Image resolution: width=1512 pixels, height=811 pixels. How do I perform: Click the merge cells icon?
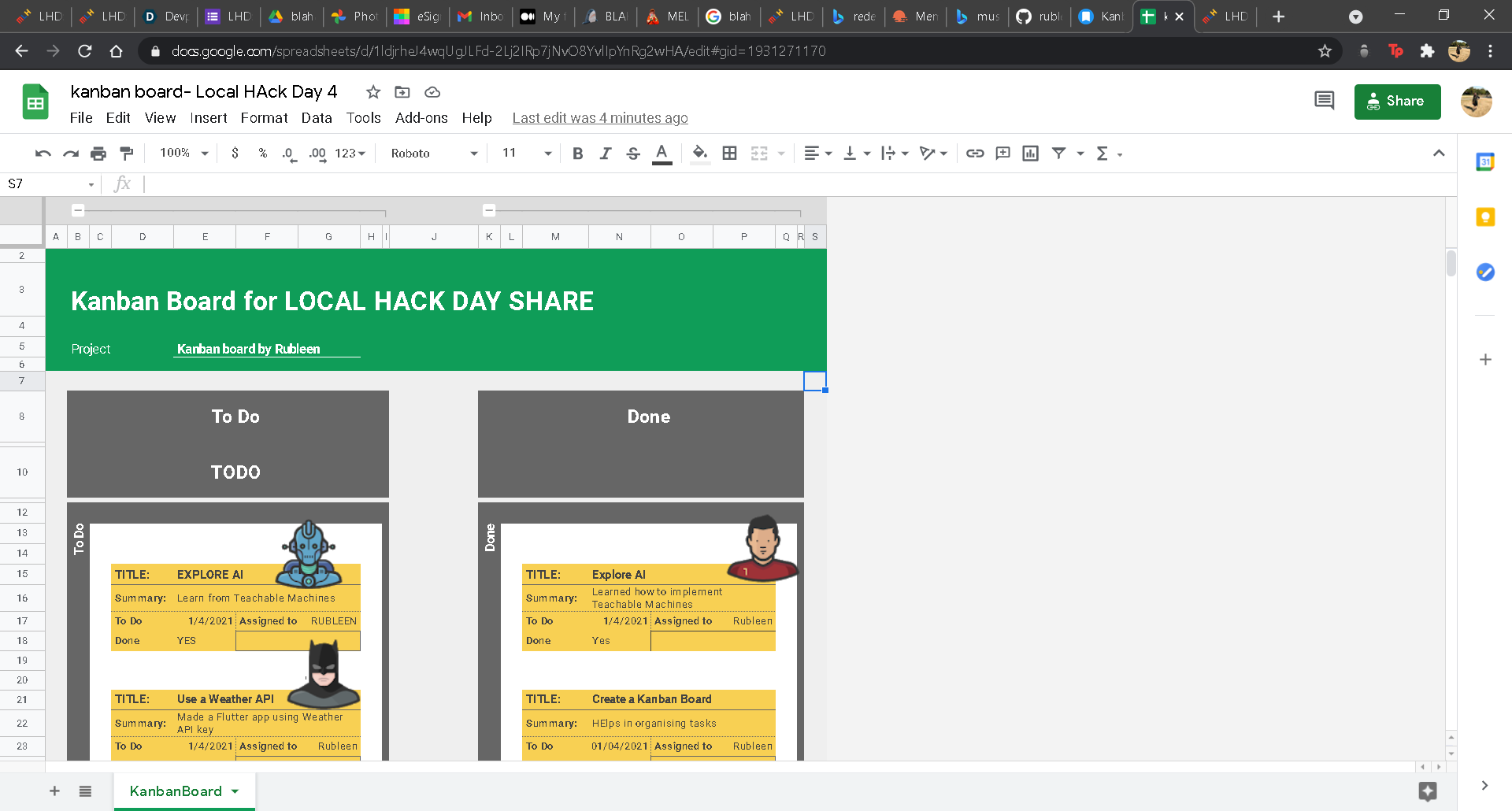[759, 154]
